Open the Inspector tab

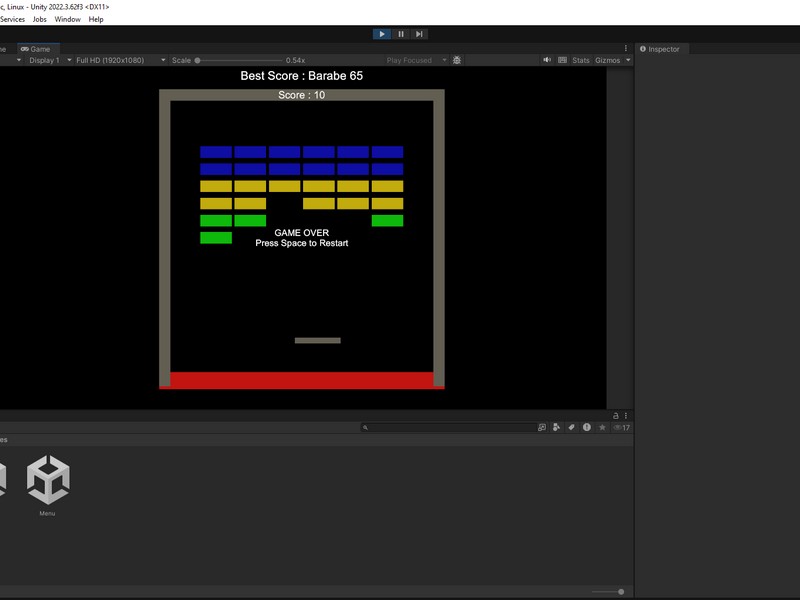click(x=663, y=49)
